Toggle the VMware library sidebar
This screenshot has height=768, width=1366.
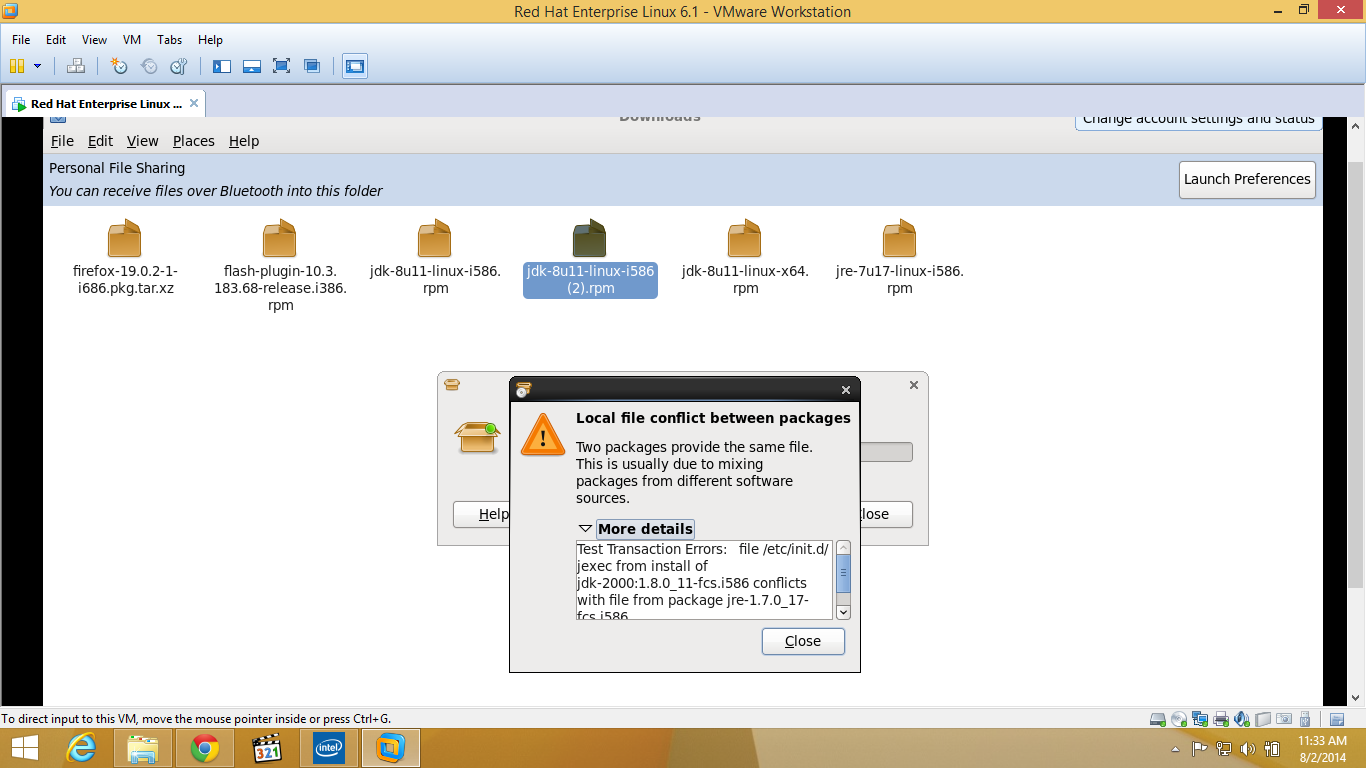pos(222,66)
